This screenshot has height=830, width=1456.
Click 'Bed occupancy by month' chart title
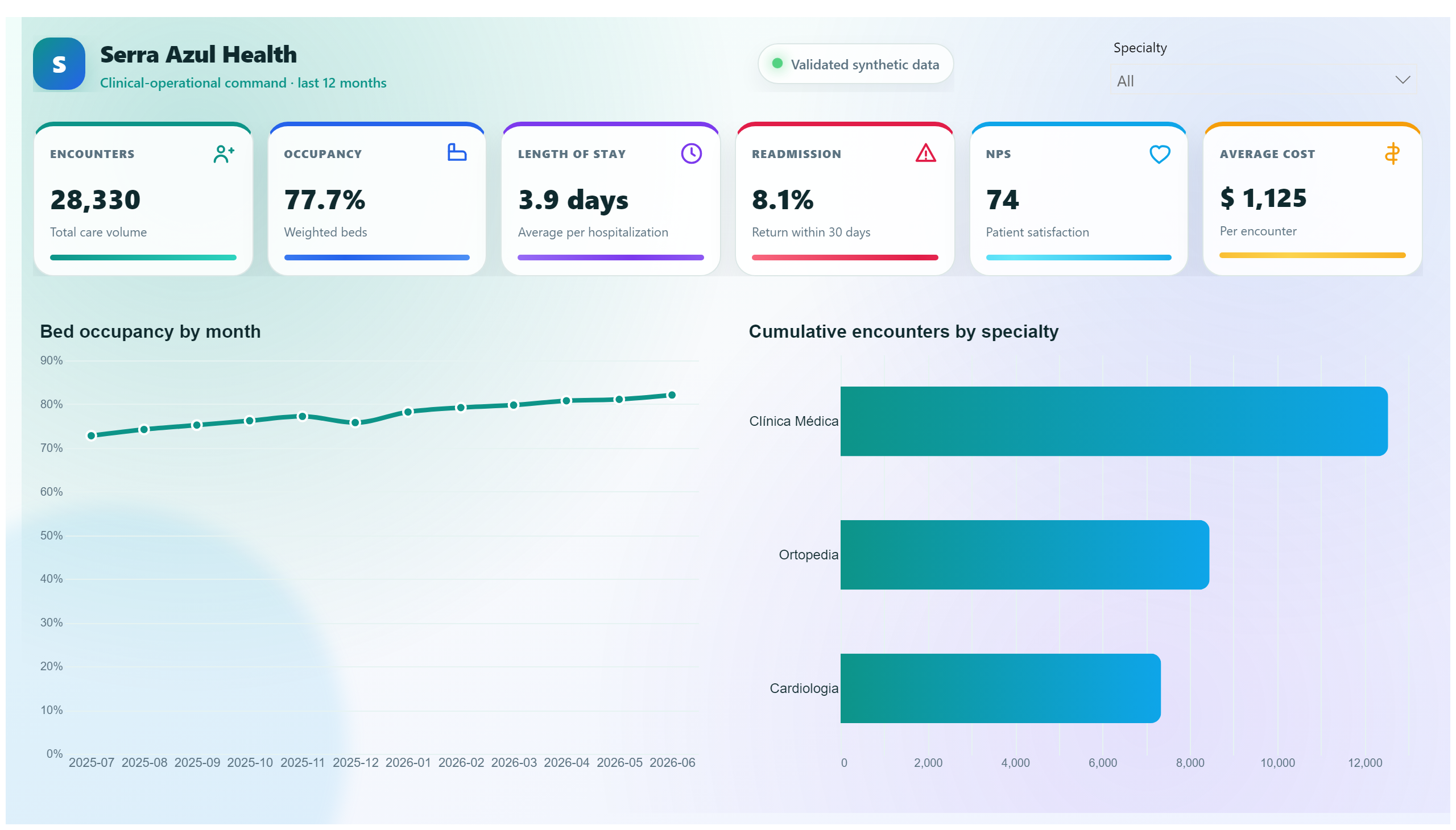coord(150,331)
